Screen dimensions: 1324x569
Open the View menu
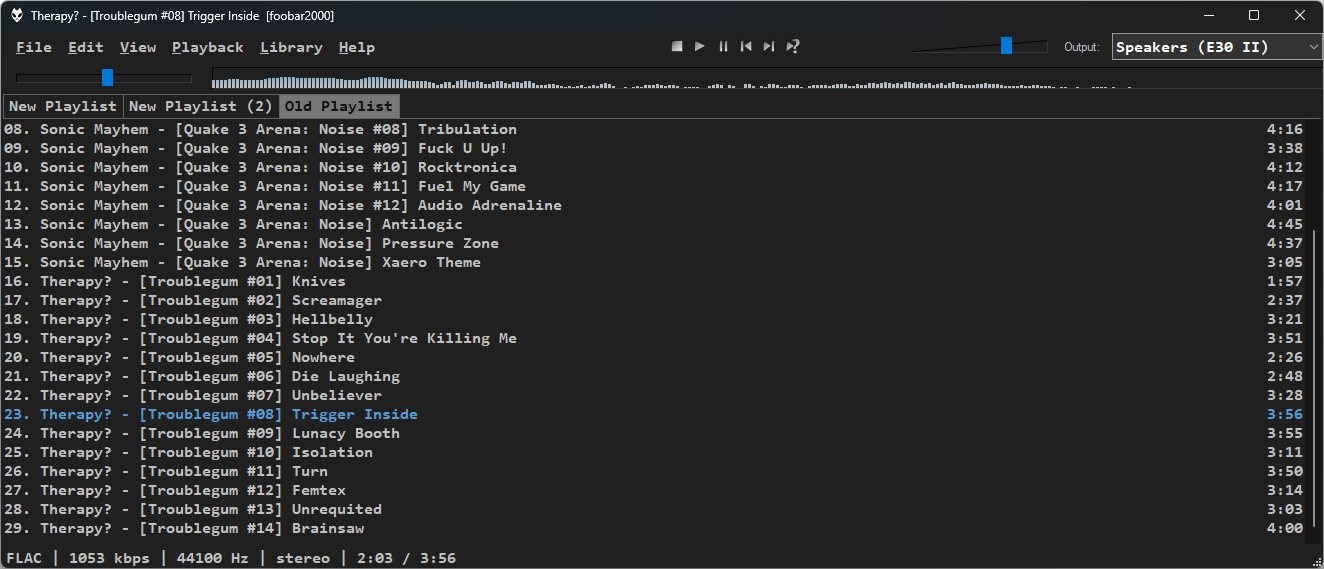(x=138, y=47)
